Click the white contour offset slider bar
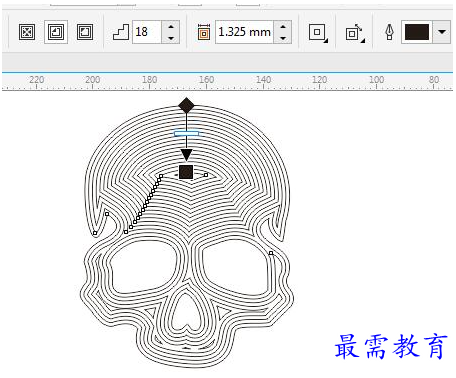The width and height of the screenshot is (456, 378). [x=187, y=134]
